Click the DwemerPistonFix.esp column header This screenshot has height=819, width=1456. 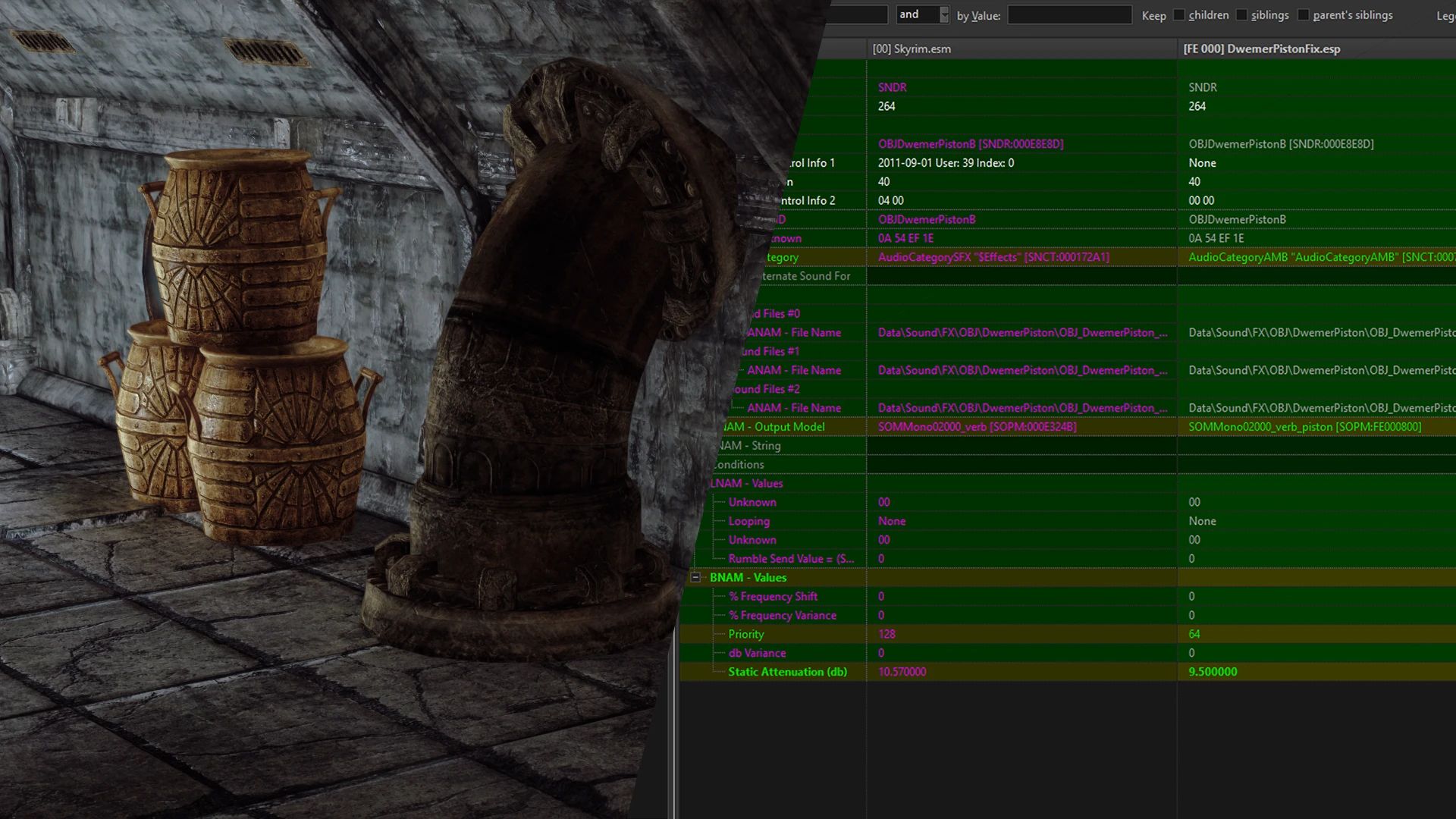1260,49
